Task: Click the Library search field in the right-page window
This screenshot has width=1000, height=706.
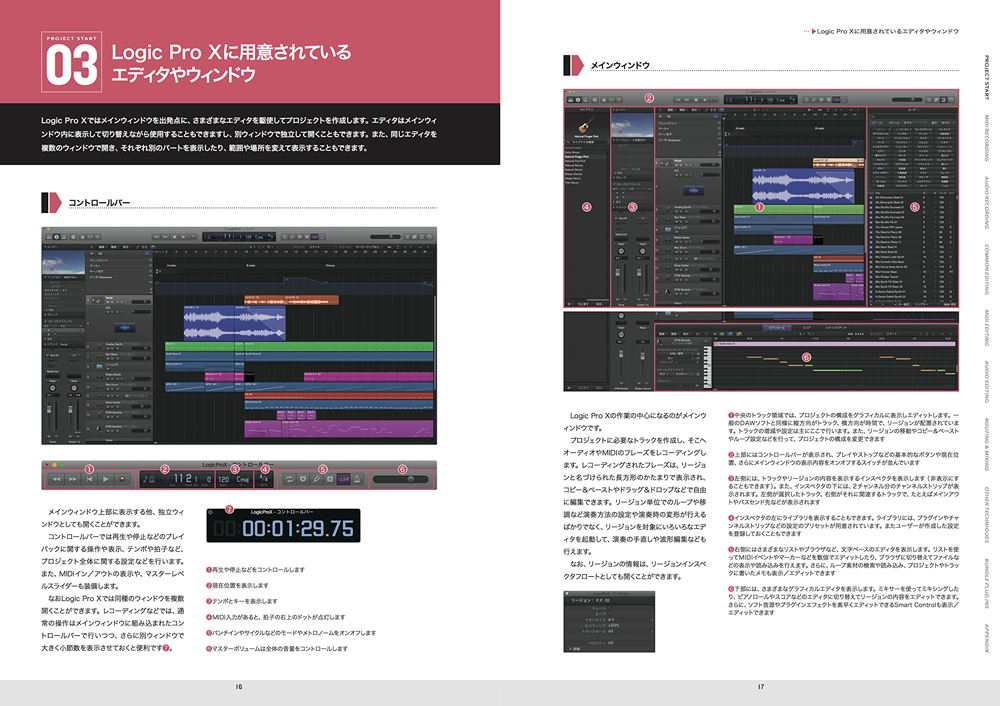Action: 587,142
